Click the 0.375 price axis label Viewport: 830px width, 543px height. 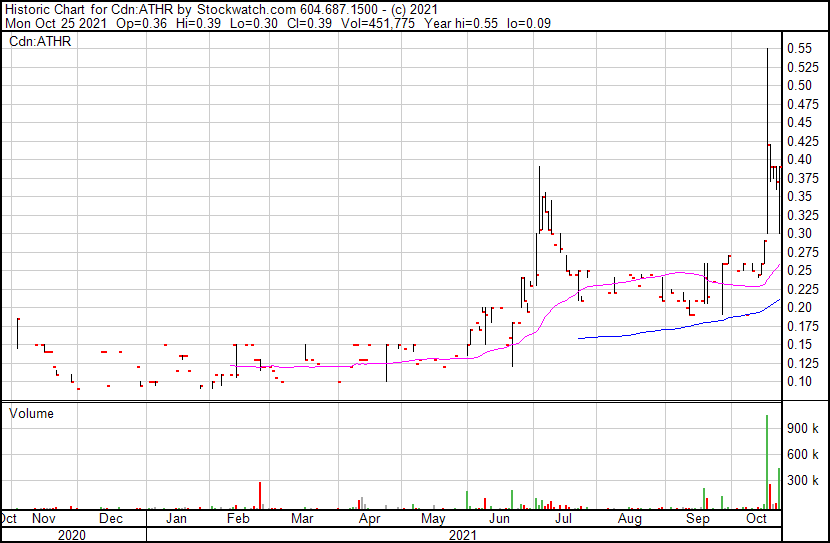[x=803, y=178]
